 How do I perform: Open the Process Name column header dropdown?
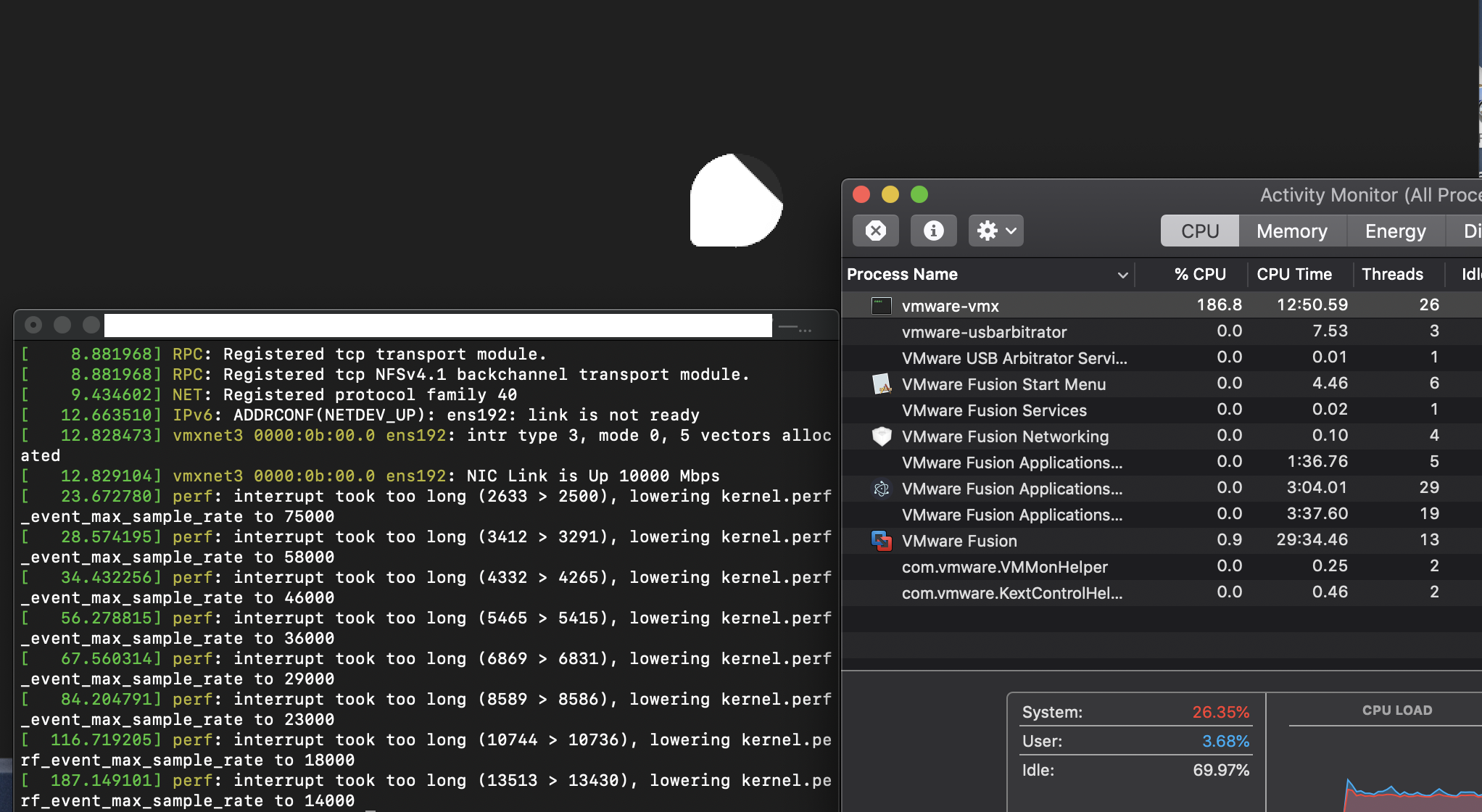click(x=1122, y=275)
